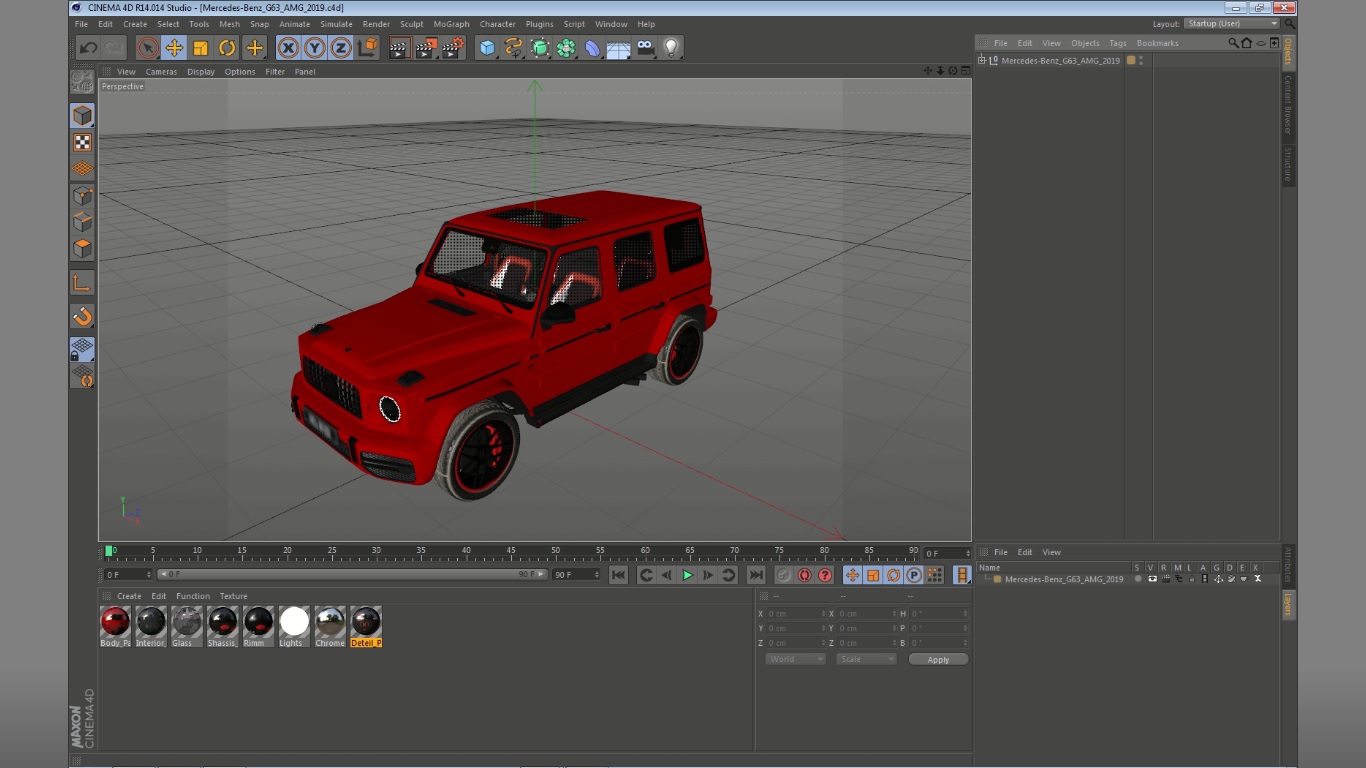Screen dimensions: 1366x768
Task: Open the Sculpt menu
Action: click(411, 24)
